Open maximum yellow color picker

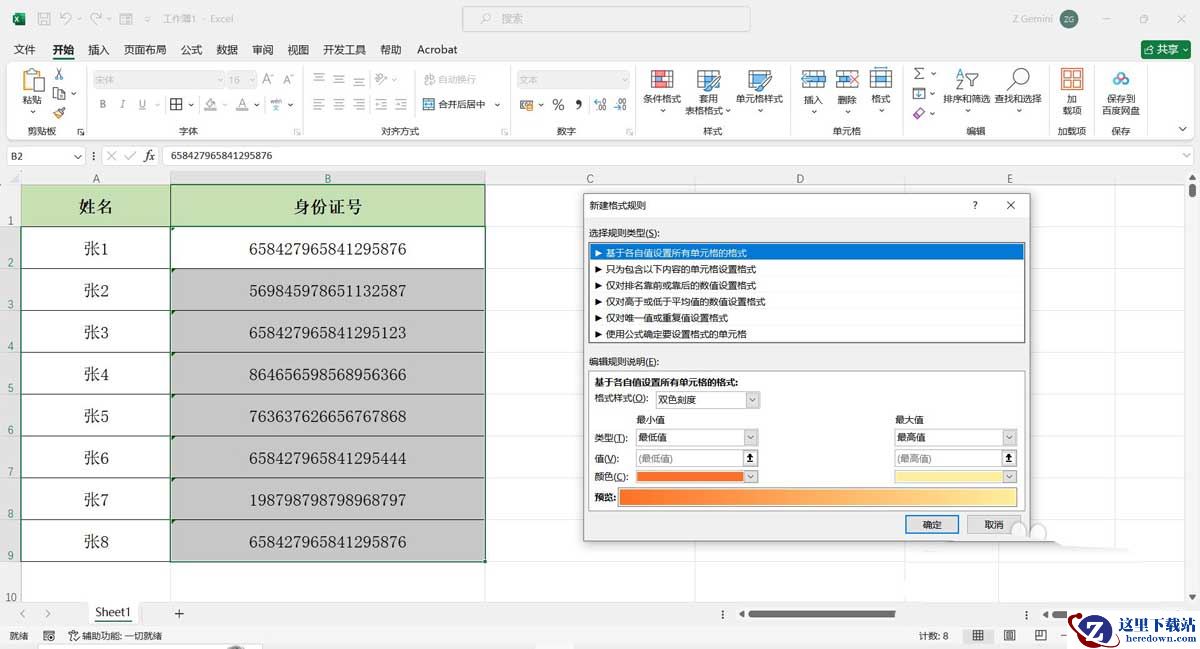click(x=956, y=477)
